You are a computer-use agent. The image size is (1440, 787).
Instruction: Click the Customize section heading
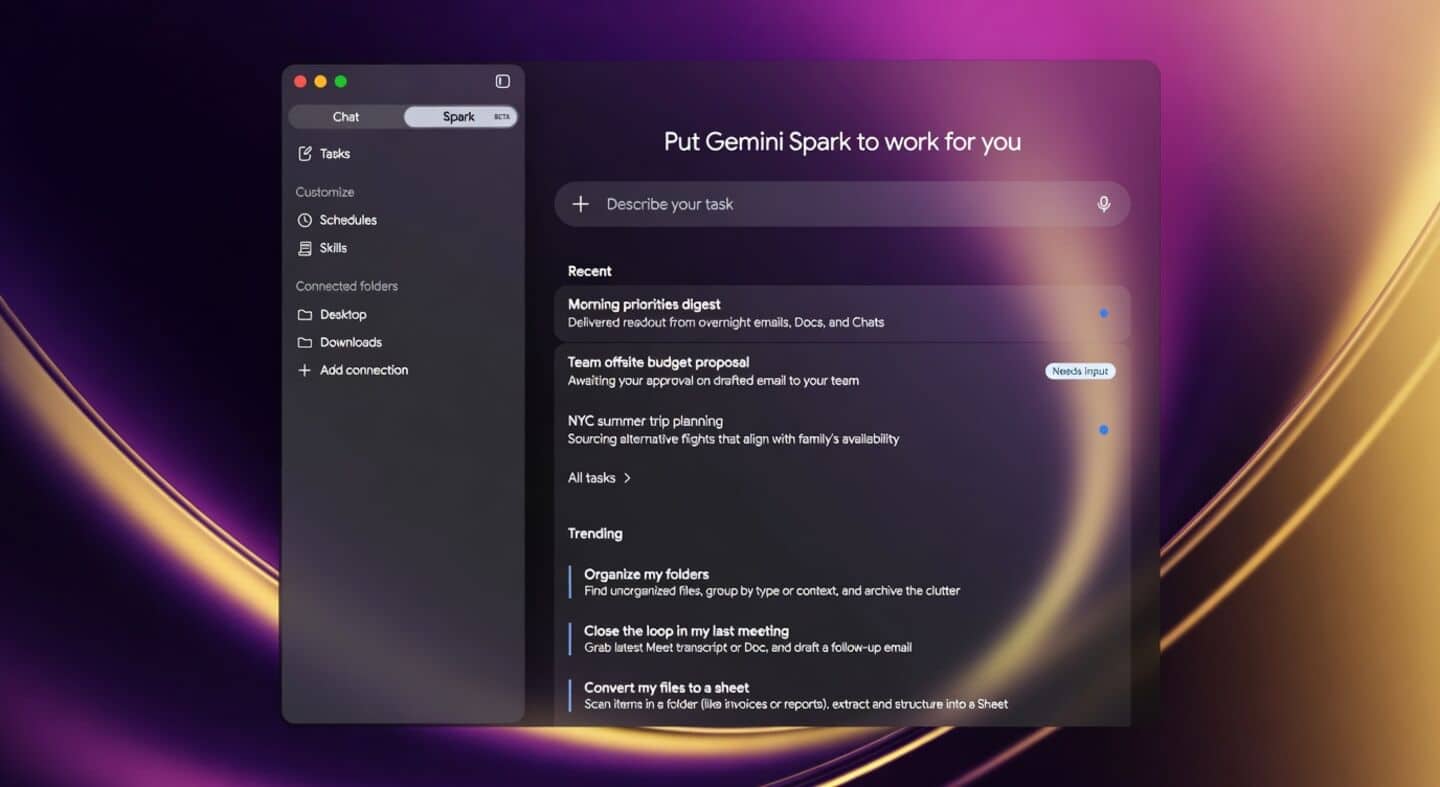pyautogui.click(x=325, y=192)
